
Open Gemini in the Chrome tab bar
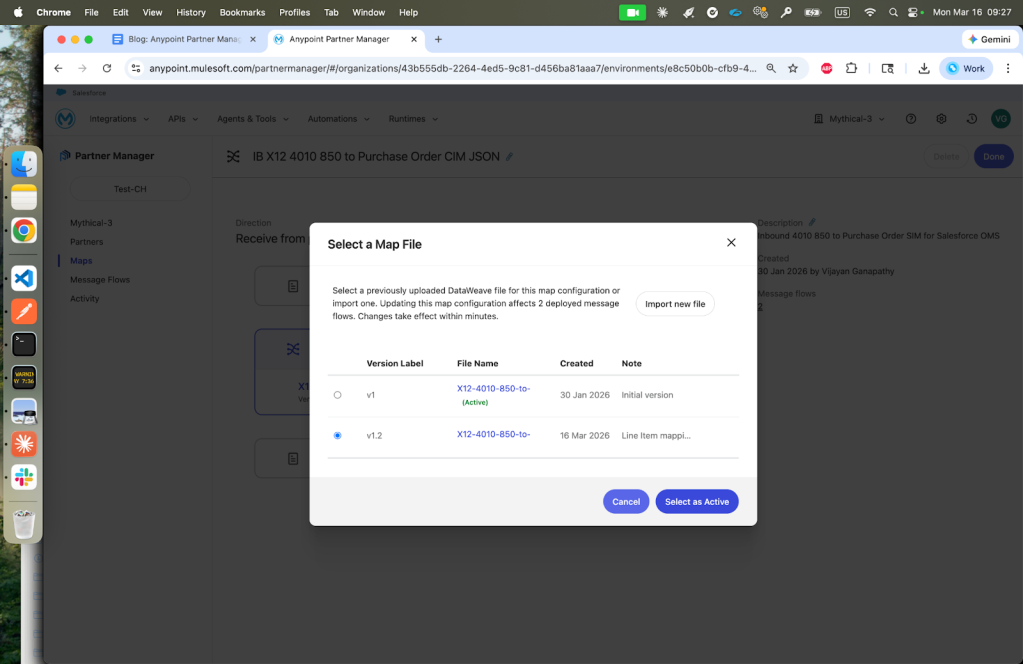tap(990, 39)
